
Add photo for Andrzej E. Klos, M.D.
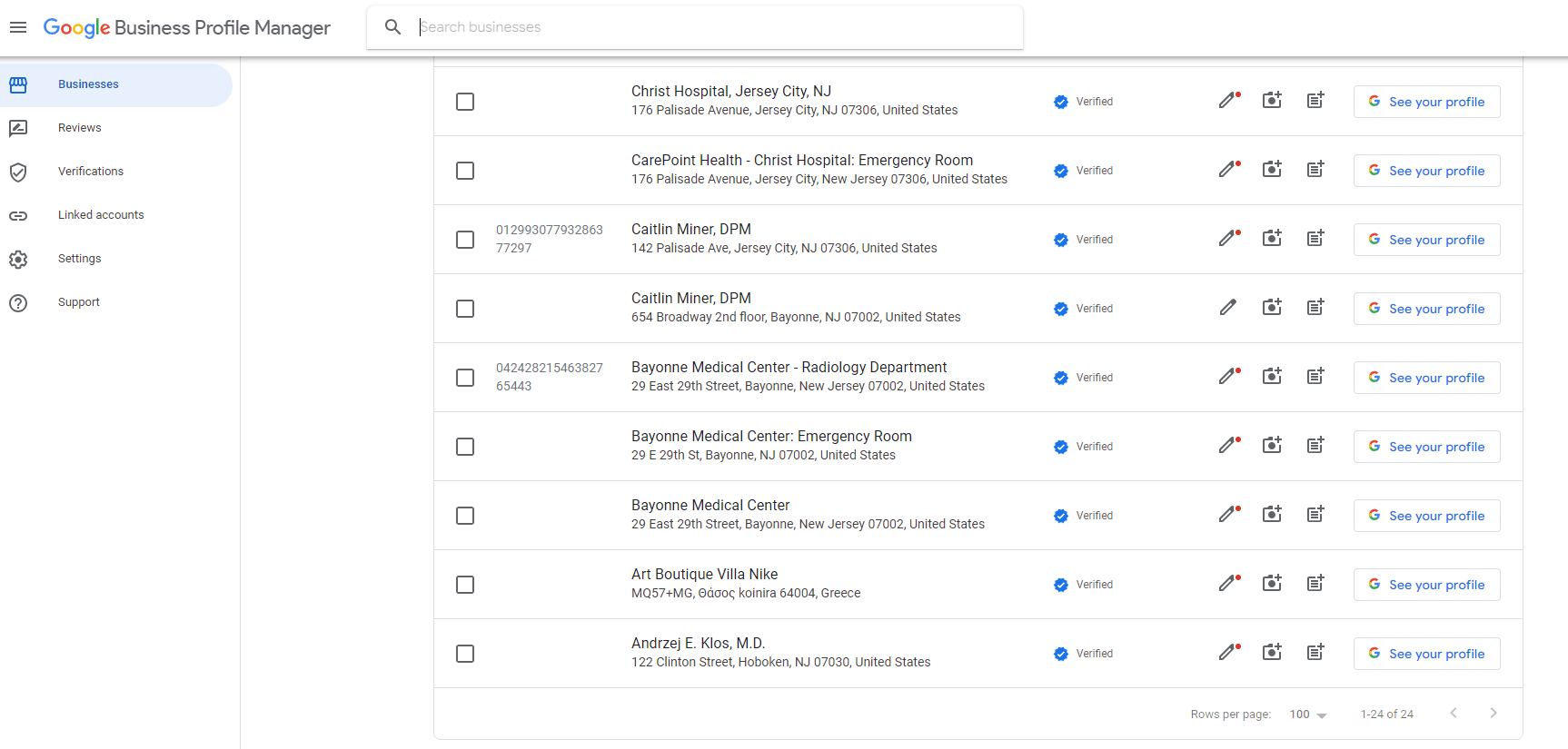pos(1272,653)
